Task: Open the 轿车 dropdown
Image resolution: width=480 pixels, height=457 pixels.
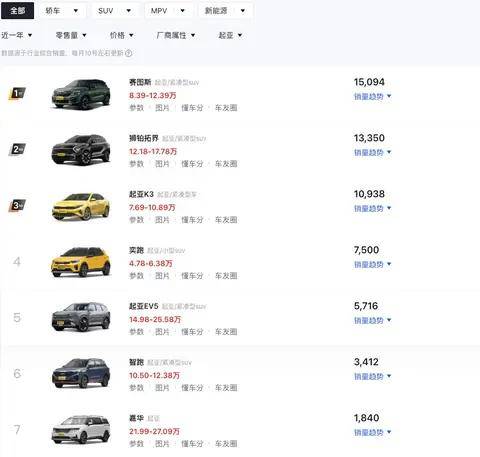Action: [62, 11]
